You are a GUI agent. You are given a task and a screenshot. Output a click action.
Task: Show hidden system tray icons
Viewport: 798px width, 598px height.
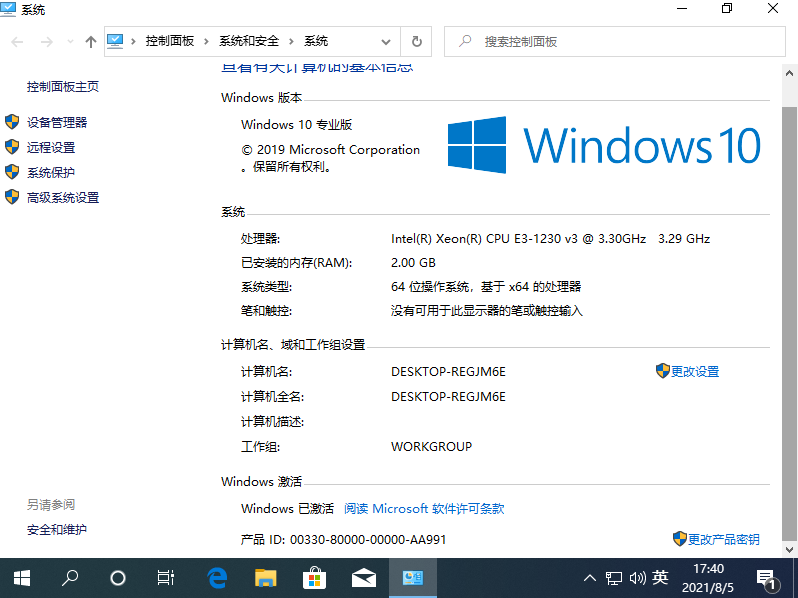pyautogui.click(x=590, y=578)
